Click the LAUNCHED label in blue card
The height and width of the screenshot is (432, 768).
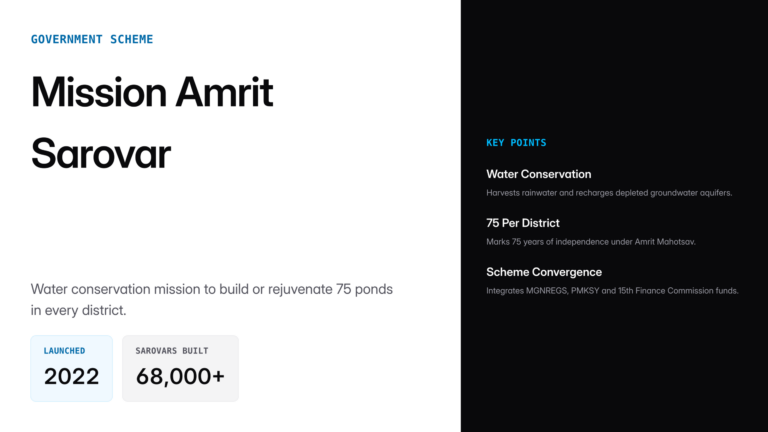tap(64, 351)
